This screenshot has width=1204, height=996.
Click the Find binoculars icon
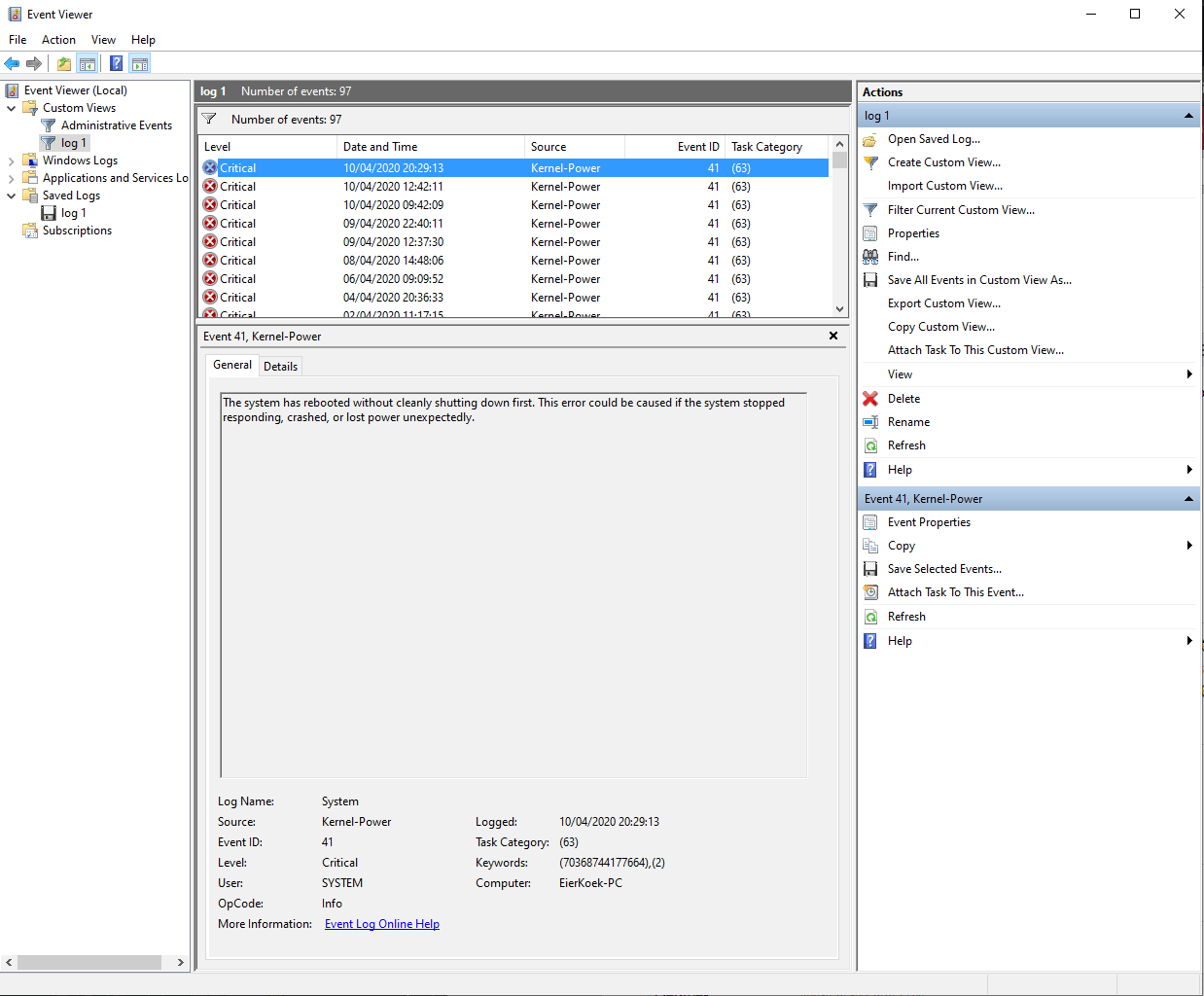click(x=870, y=257)
